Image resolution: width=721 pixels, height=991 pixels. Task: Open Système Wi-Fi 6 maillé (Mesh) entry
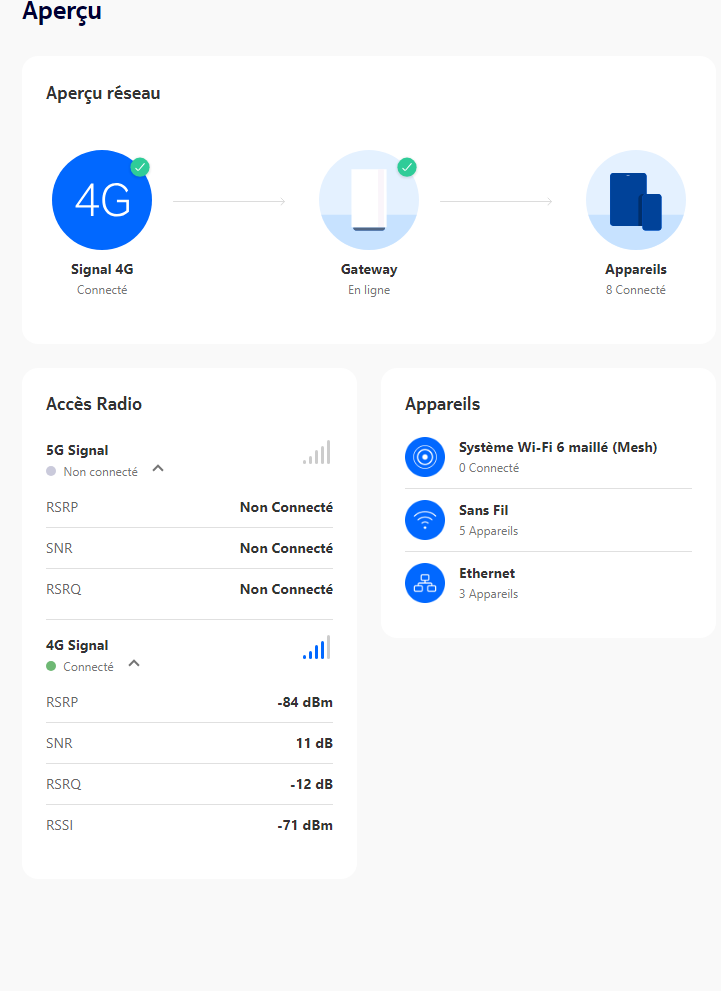point(548,457)
